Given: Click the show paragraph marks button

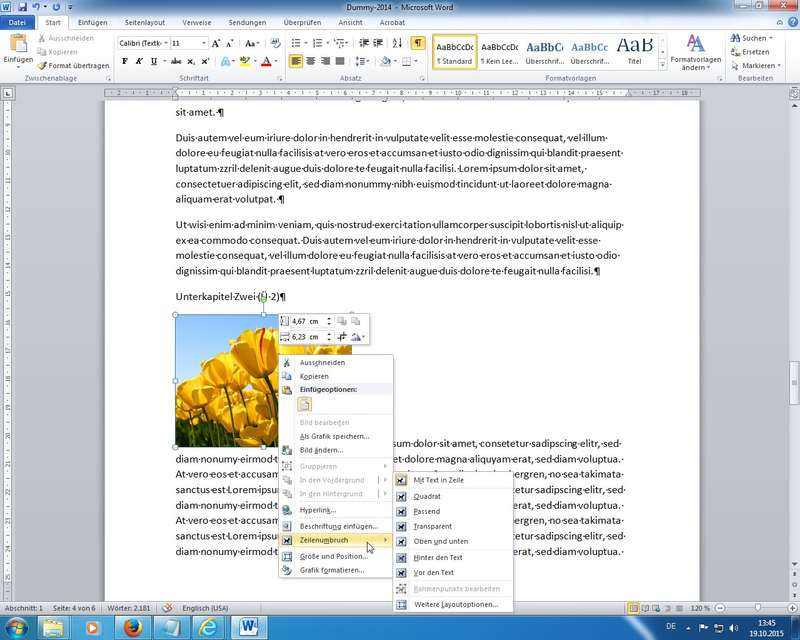Looking at the screenshot, I should point(417,43).
